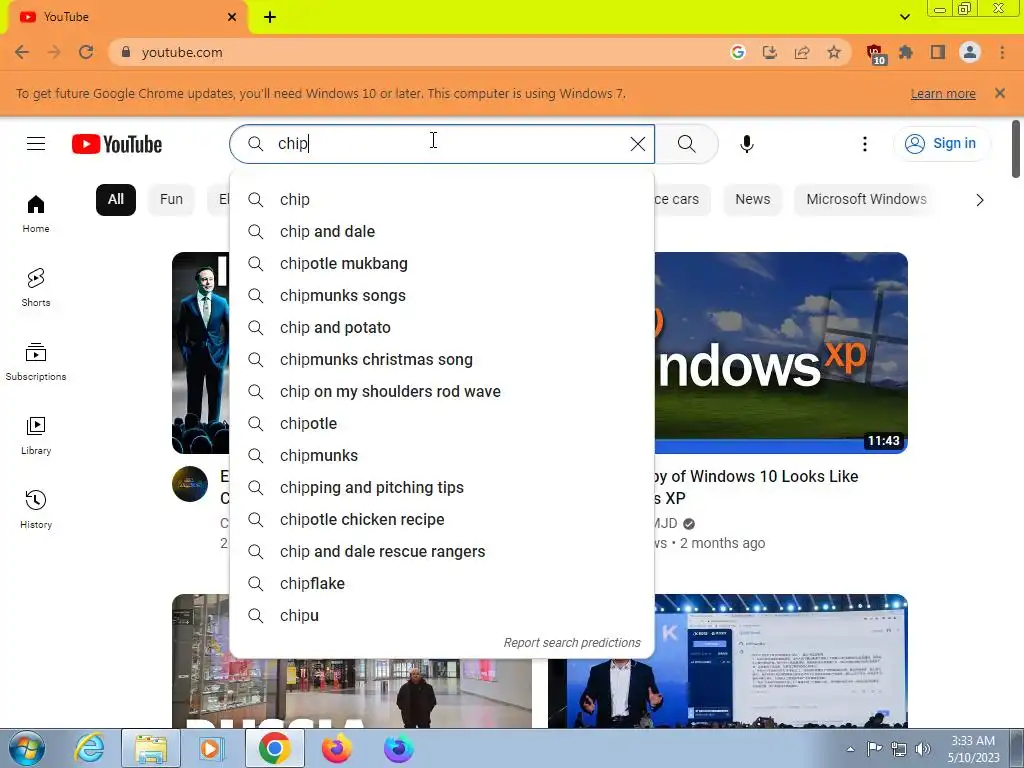The width and height of the screenshot is (1024, 768).
Task: Choose suggestion 'chip and dale'
Action: (x=442, y=231)
